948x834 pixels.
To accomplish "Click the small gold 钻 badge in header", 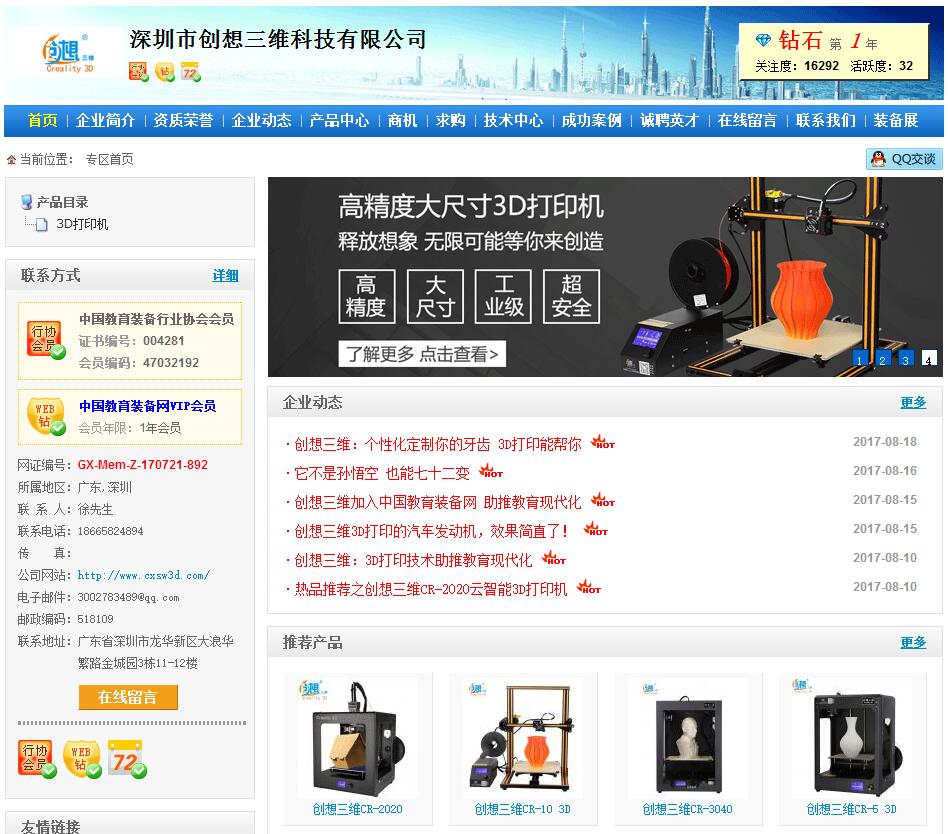I will pyautogui.click(x=164, y=71).
